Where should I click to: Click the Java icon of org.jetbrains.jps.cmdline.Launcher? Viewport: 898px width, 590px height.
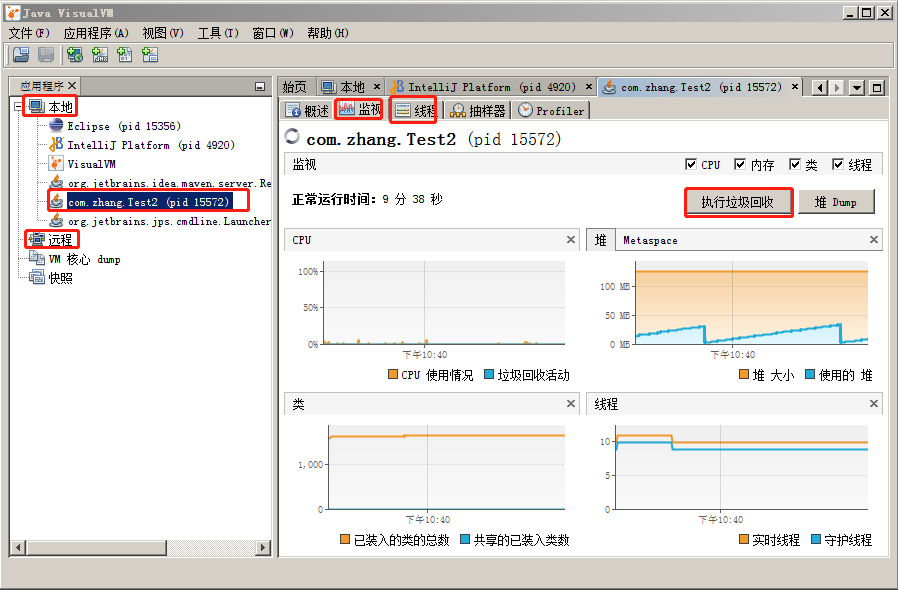click(56, 221)
